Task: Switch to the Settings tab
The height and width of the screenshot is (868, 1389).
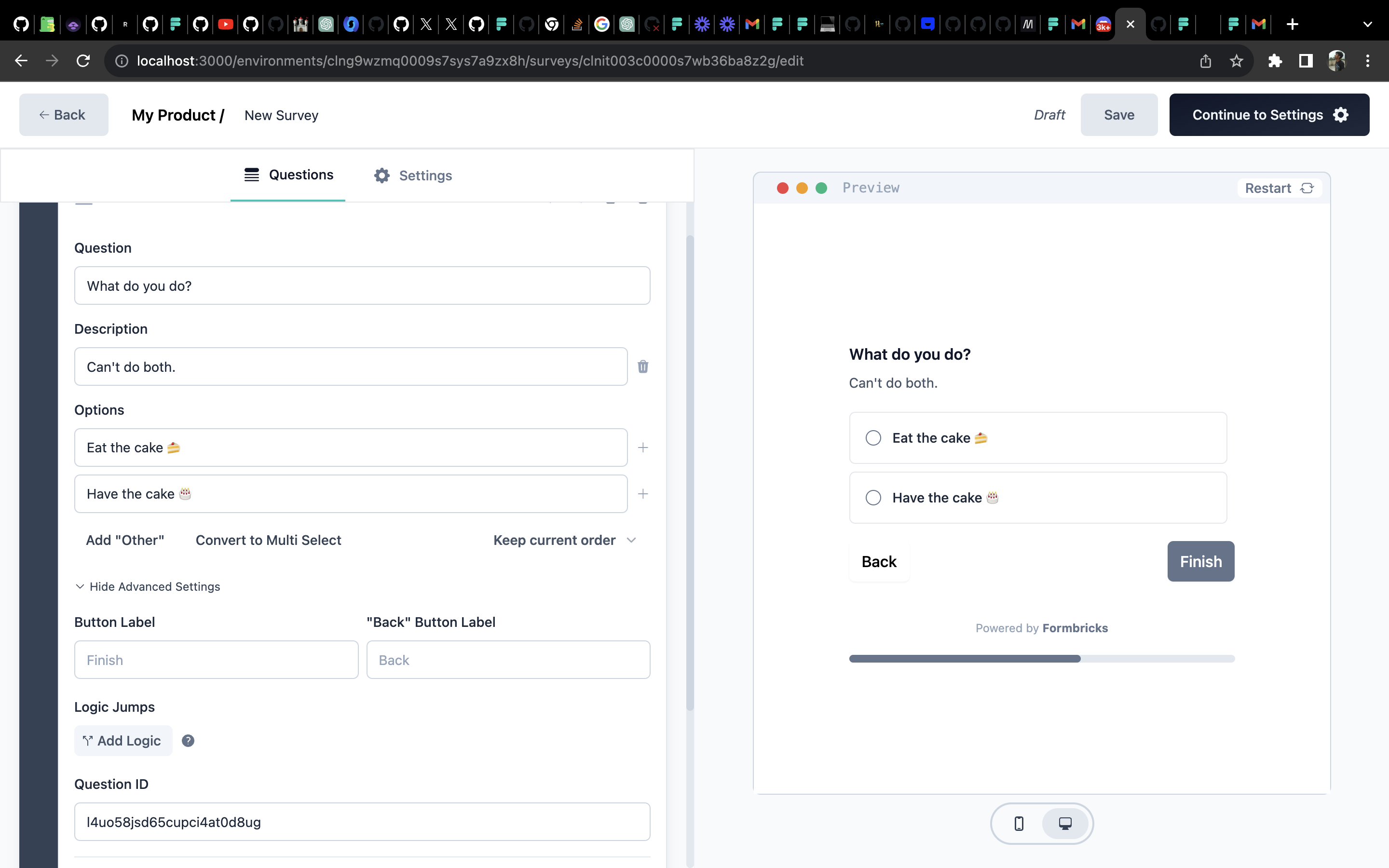Action: [x=413, y=175]
